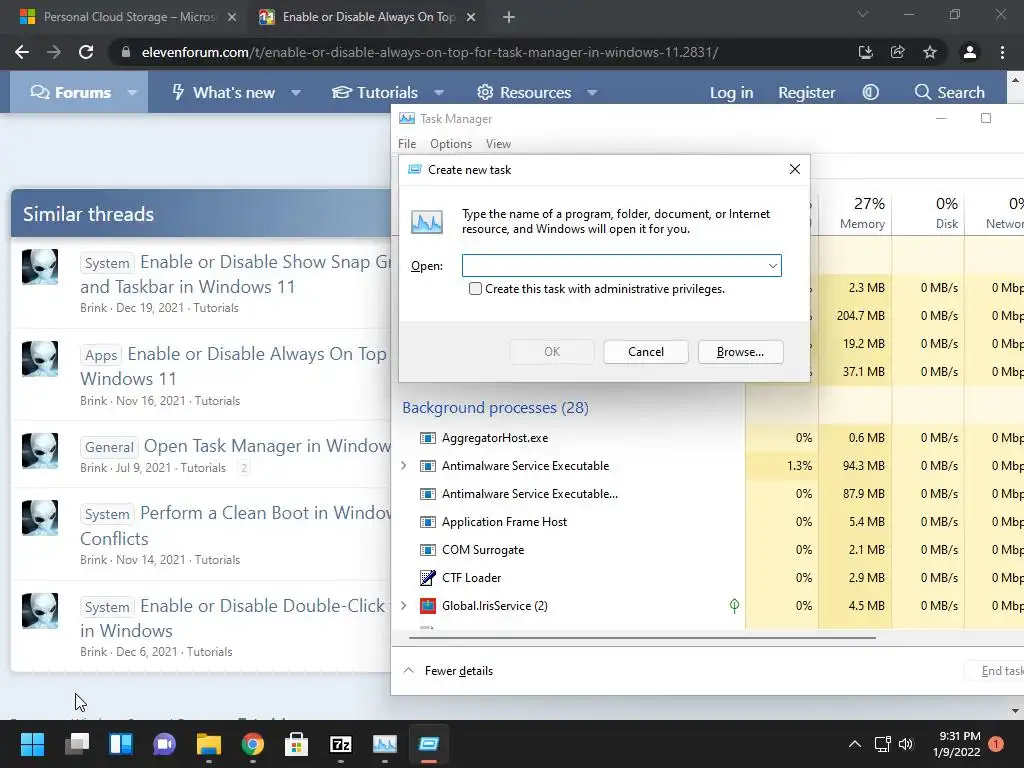Click the elevenforum.com address bar URL
Screen dimensions: 1024x768
click(430, 52)
